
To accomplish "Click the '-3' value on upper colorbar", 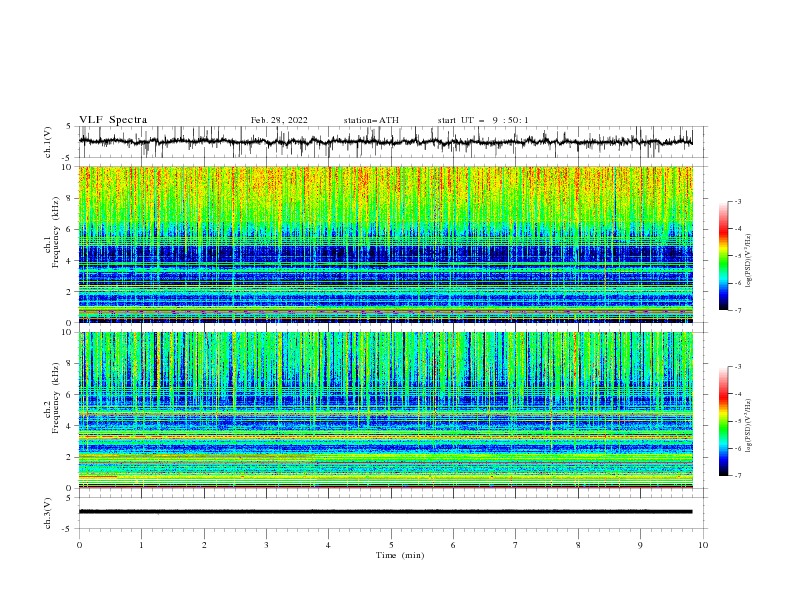I will (738, 201).
